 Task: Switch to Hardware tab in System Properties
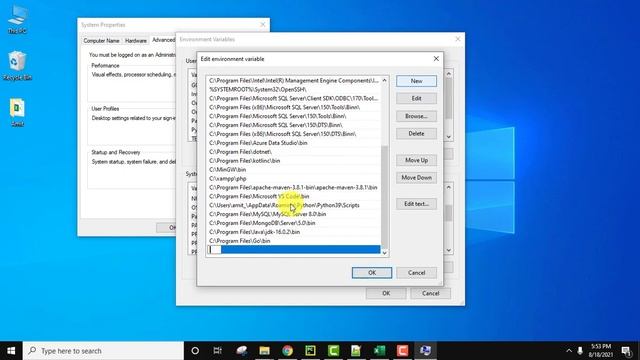tap(136, 41)
